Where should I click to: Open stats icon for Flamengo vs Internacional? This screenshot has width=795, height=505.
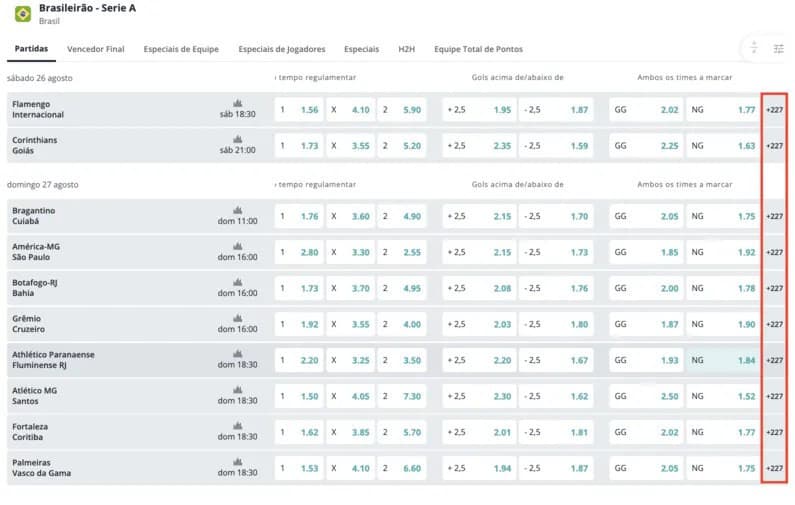237,103
